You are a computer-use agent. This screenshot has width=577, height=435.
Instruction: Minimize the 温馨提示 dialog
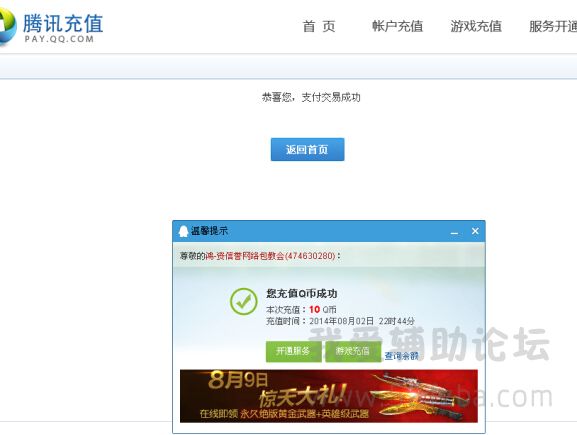[x=454, y=233]
